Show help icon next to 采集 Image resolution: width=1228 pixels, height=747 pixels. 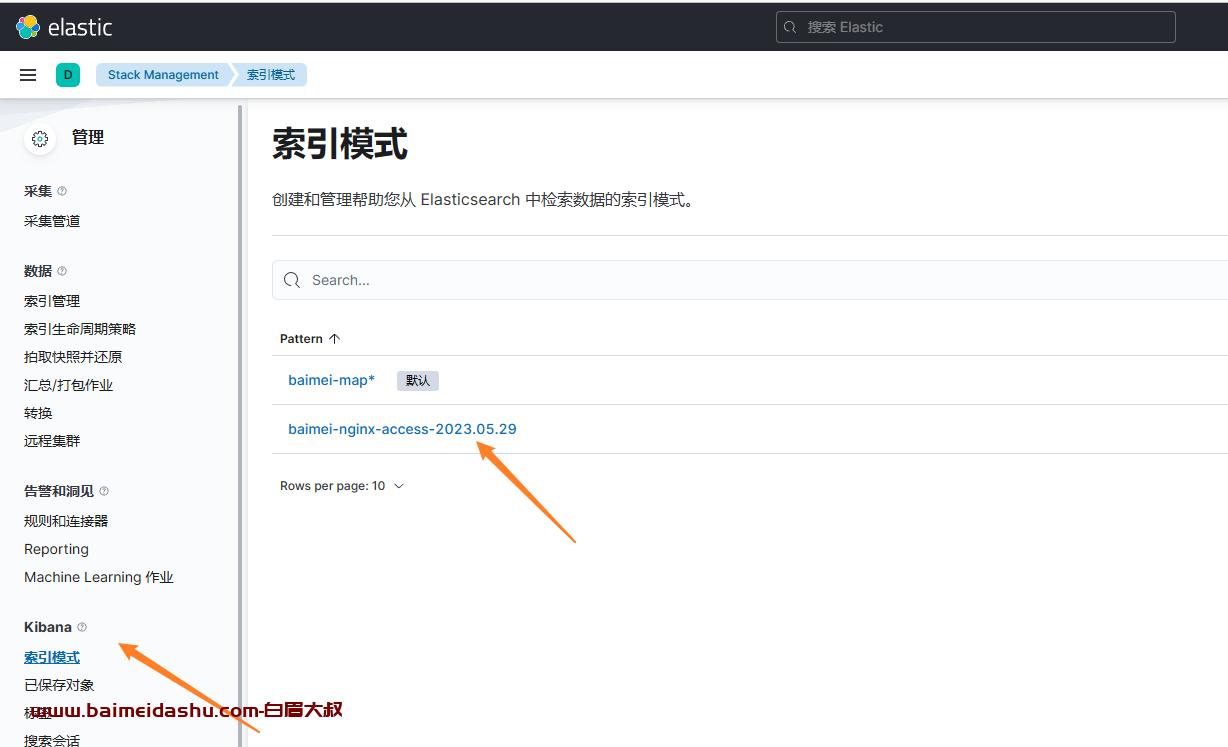pos(62,191)
